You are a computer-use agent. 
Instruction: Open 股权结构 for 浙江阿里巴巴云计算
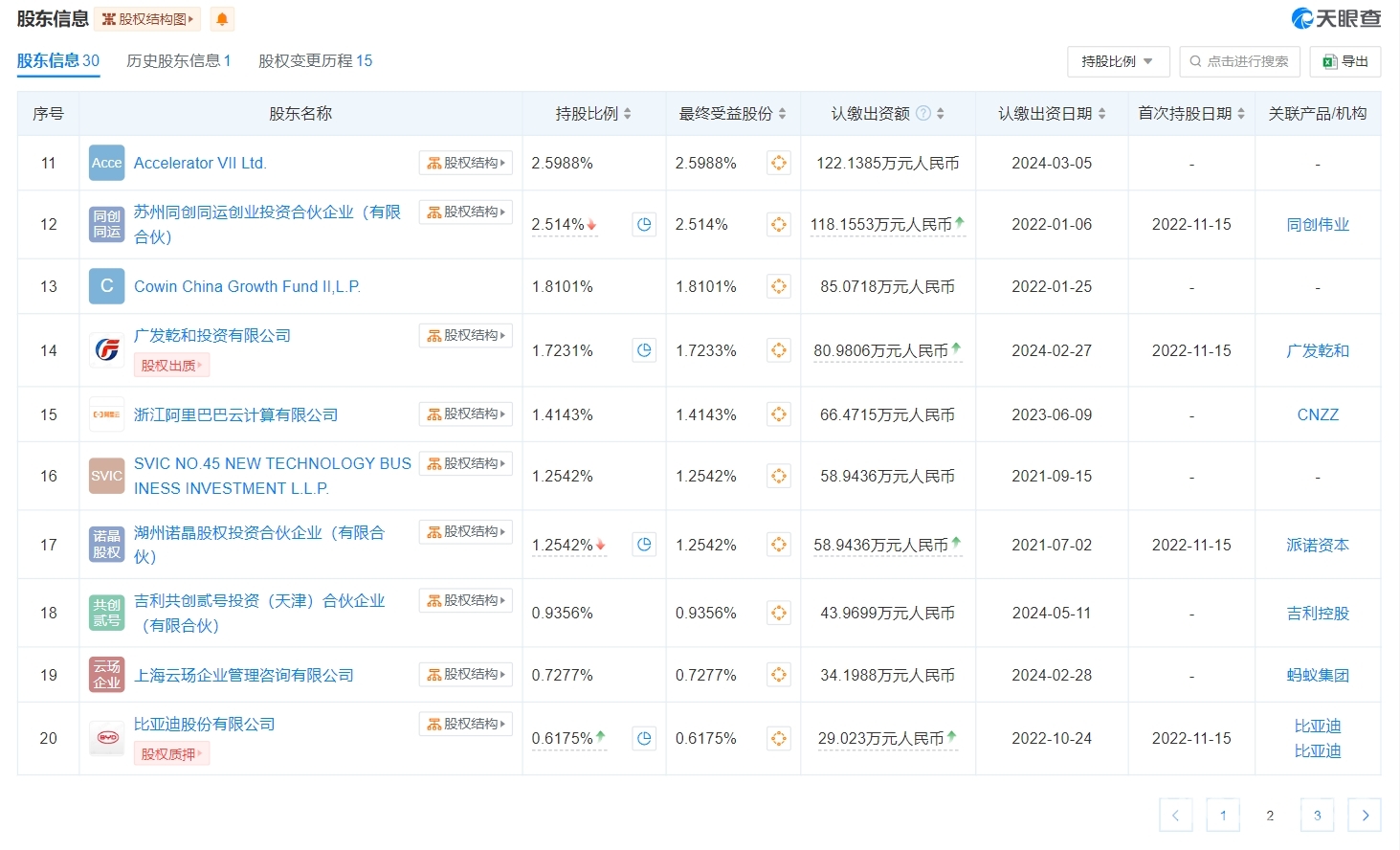click(x=466, y=414)
